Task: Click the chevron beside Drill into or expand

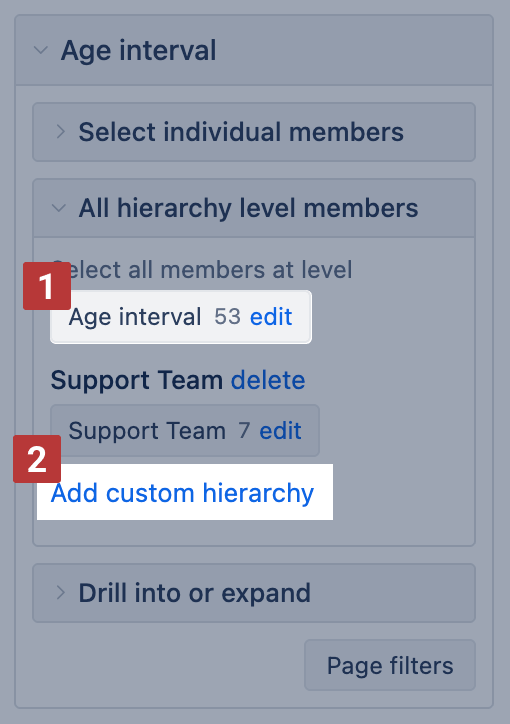Action: pos(60,592)
